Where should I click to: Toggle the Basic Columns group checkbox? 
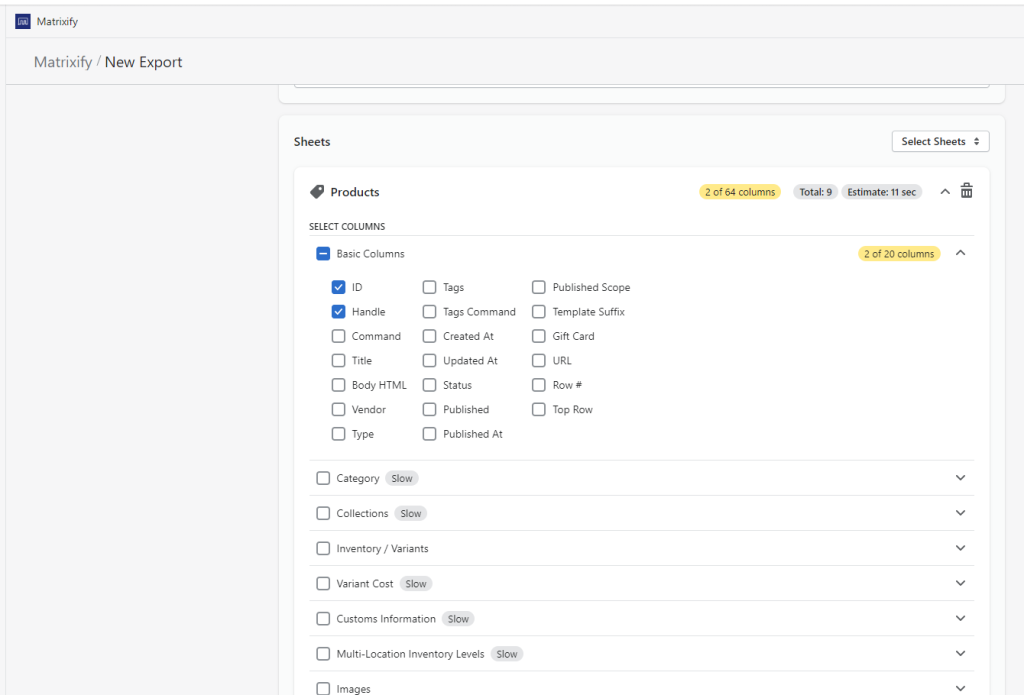[323, 253]
